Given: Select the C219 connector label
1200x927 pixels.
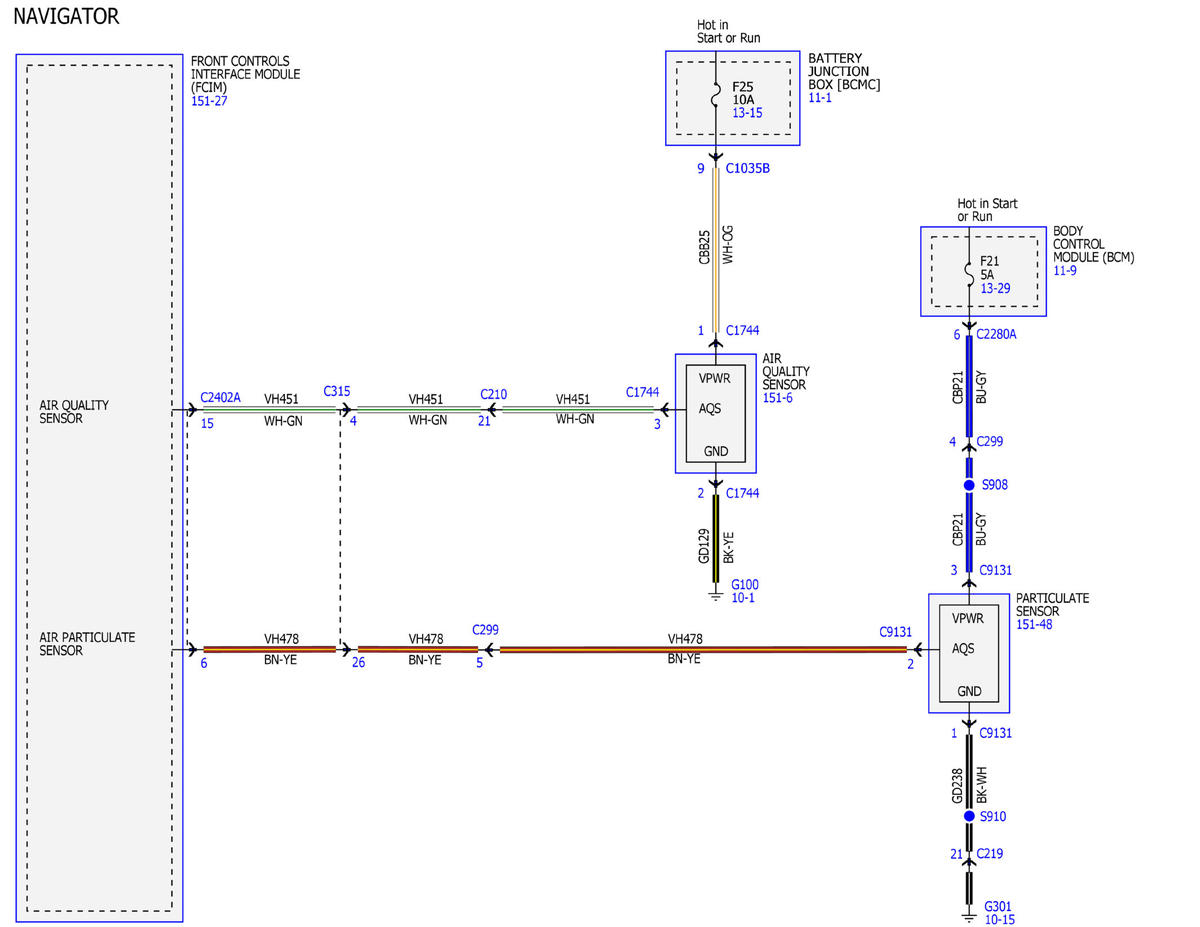Looking at the screenshot, I should pyautogui.click(x=990, y=854).
